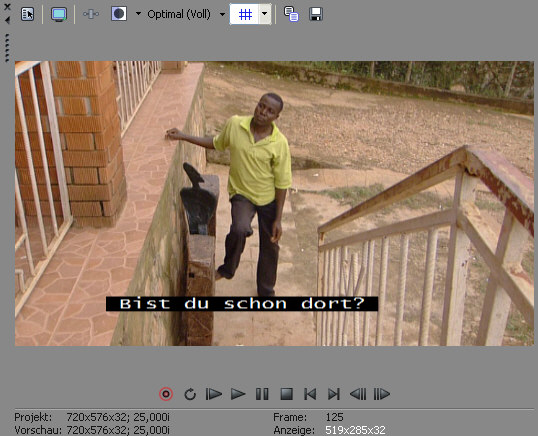
Task: Open the Project Video Properties icon
Action: (x=27, y=14)
